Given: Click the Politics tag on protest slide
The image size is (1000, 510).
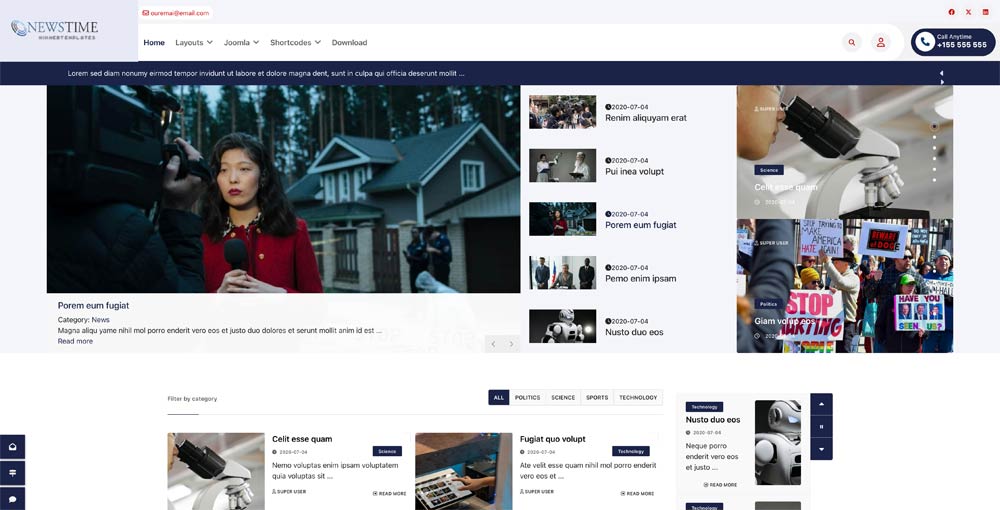Looking at the screenshot, I should click(768, 304).
